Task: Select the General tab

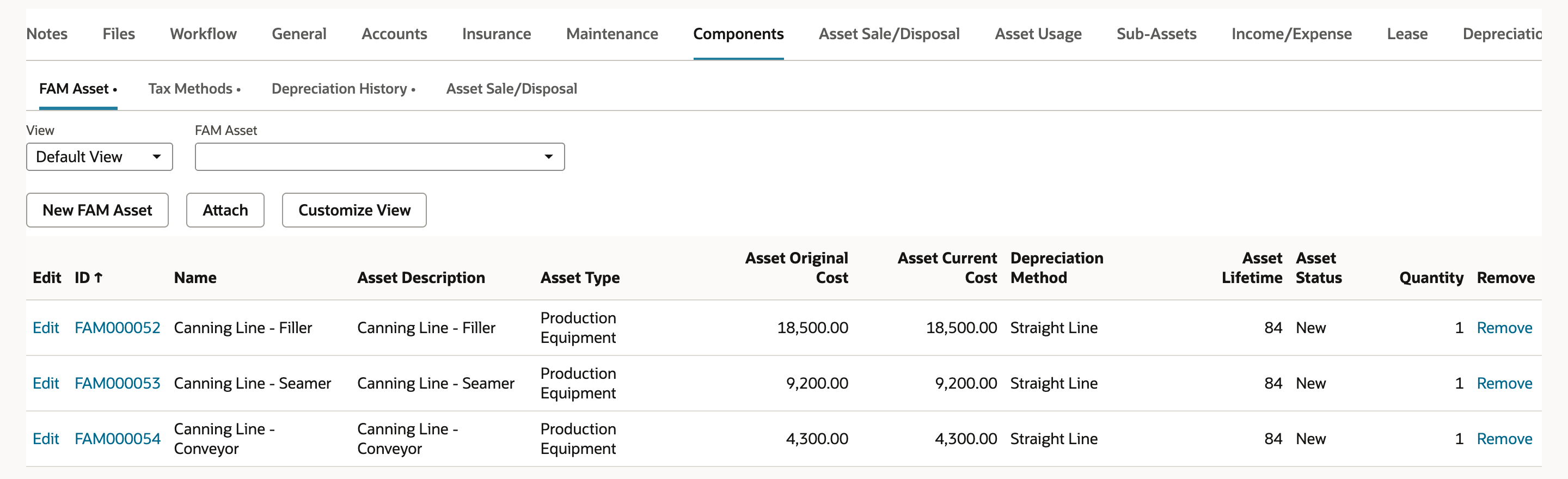Action: pos(299,34)
